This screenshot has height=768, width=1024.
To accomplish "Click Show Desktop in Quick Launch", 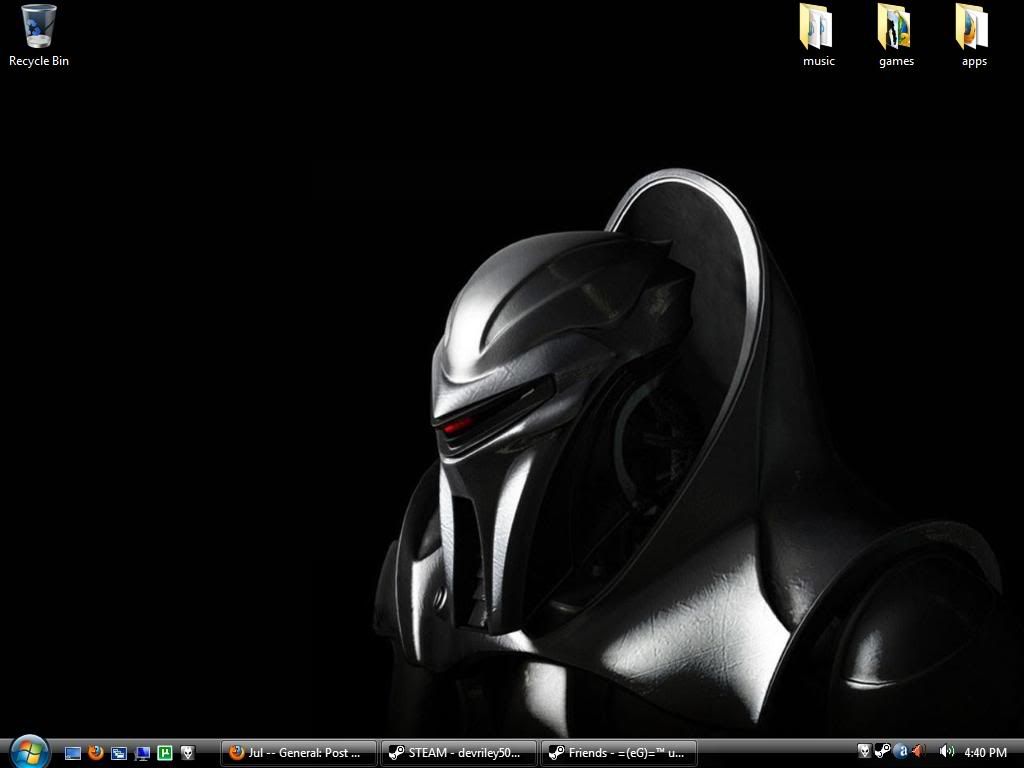I will pyautogui.click(x=73, y=753).
